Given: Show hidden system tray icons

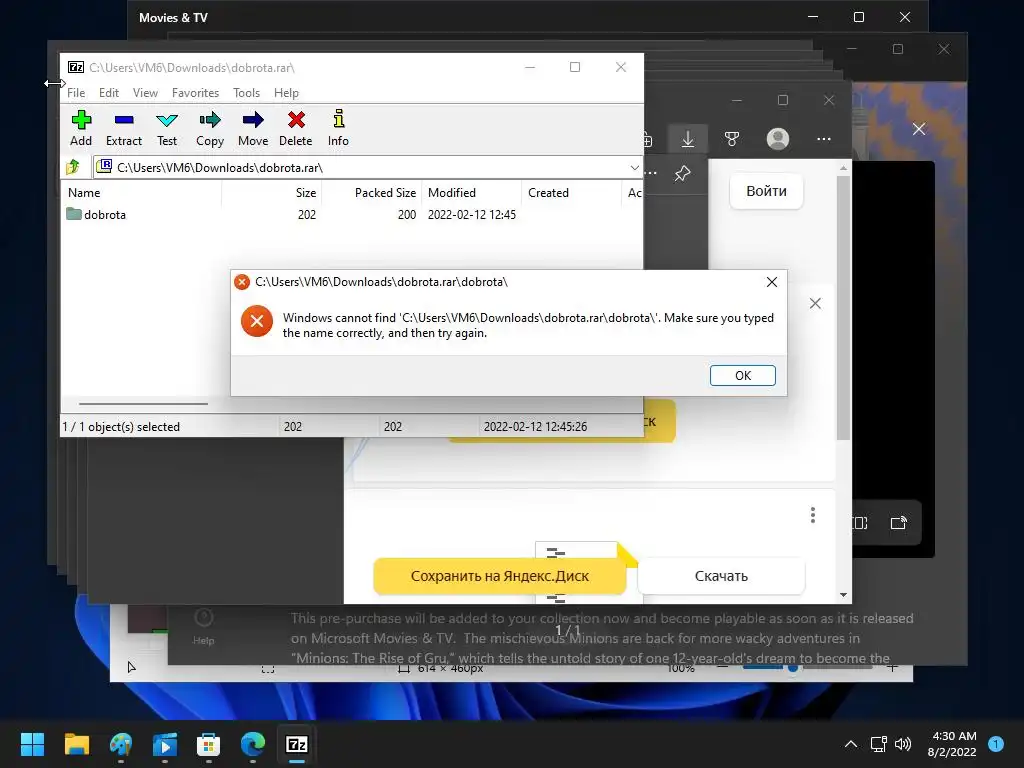Looking at the screenshot, I should point(850,744).
